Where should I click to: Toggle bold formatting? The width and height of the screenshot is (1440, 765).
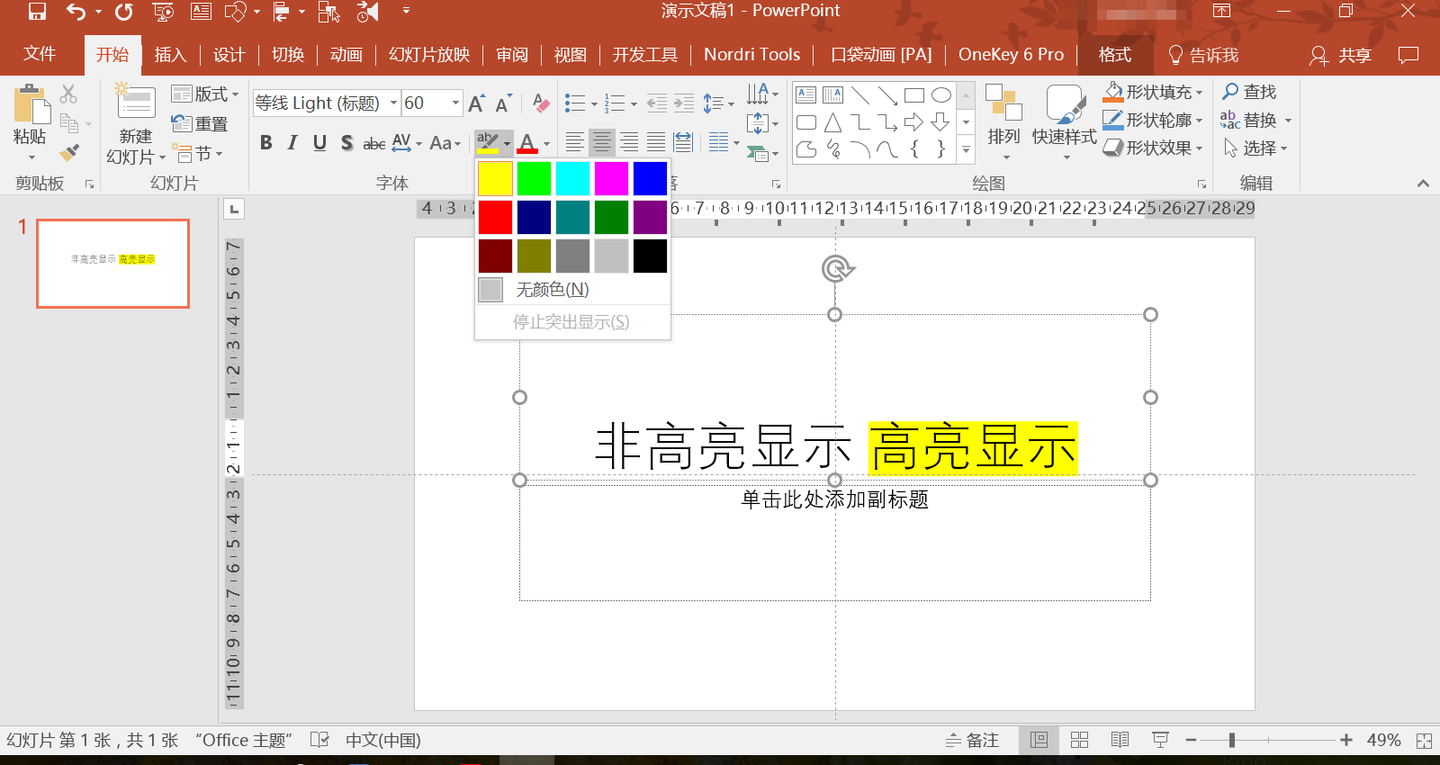point(266,143)
